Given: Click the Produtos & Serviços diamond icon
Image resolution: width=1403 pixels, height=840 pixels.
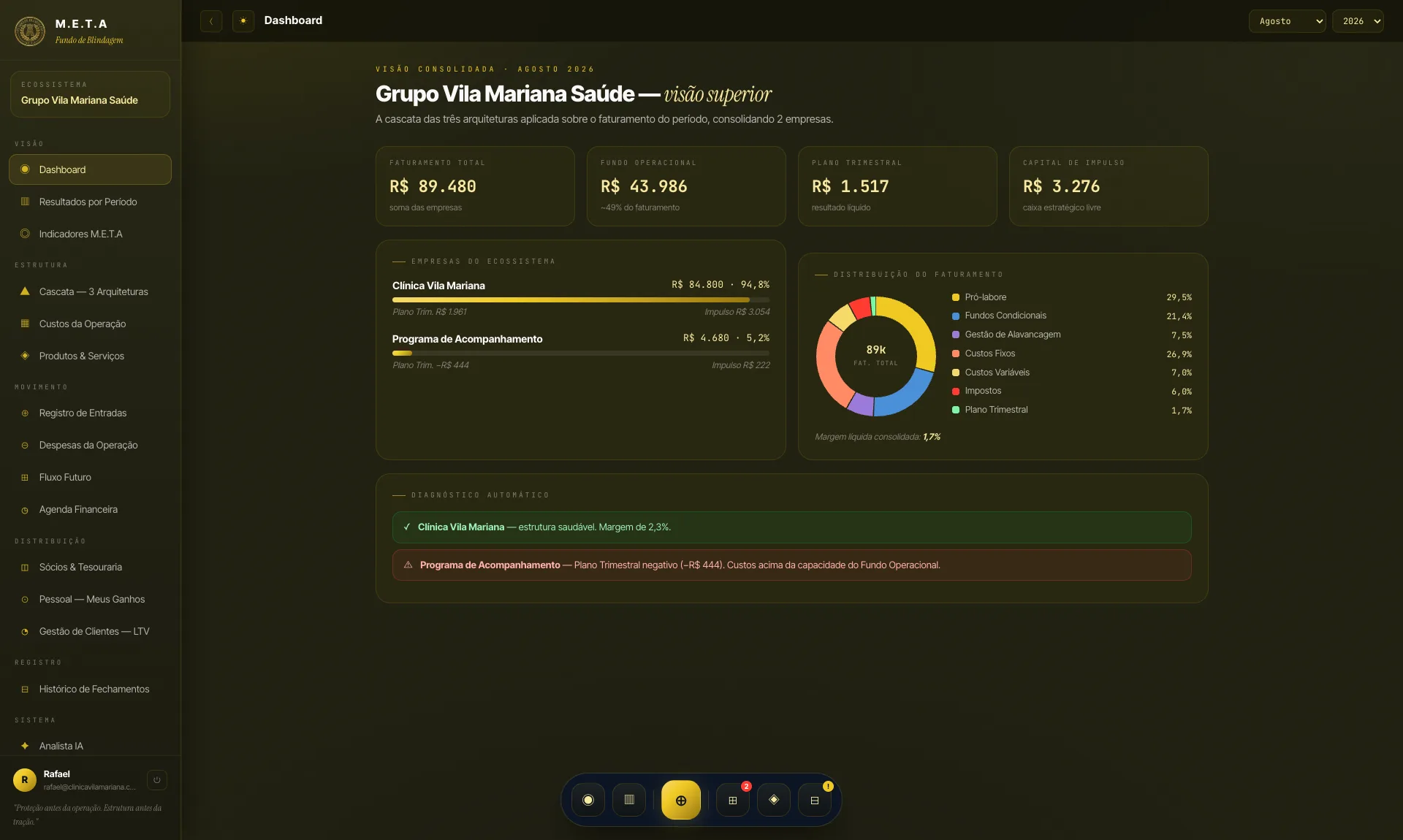Looking at the screenshot, I should [25, 356].
